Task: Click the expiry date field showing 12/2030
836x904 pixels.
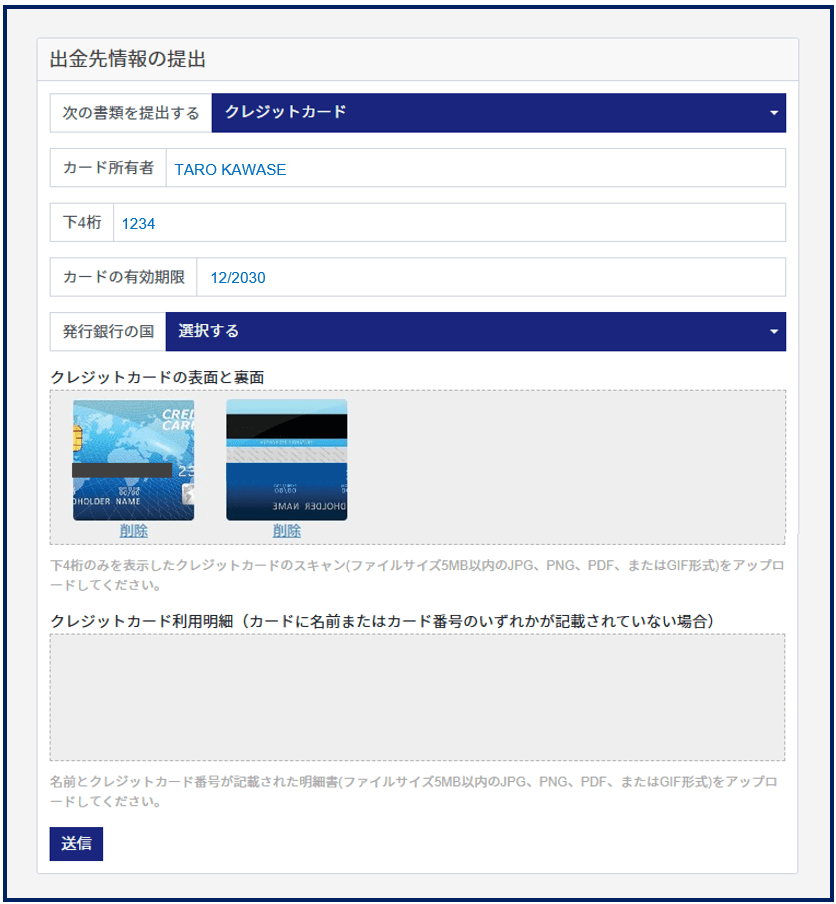Action: pos(491,277)
